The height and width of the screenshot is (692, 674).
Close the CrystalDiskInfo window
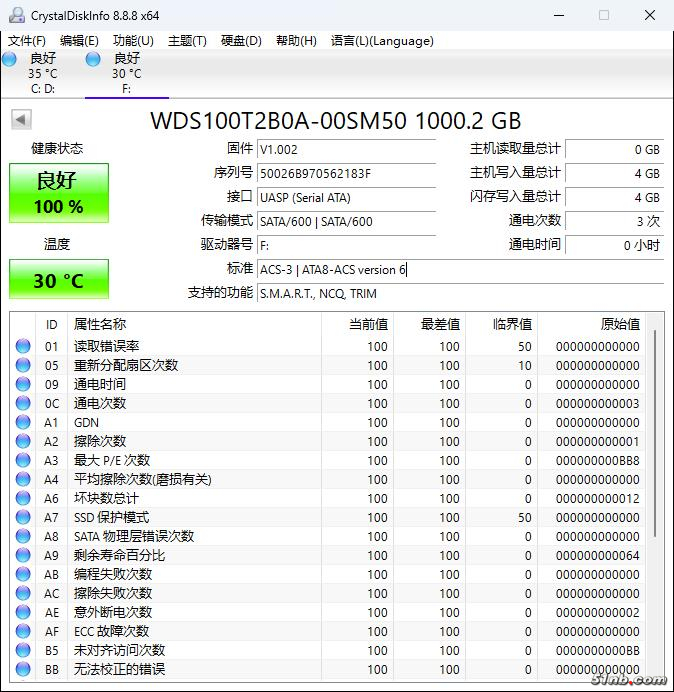point(650,15)
